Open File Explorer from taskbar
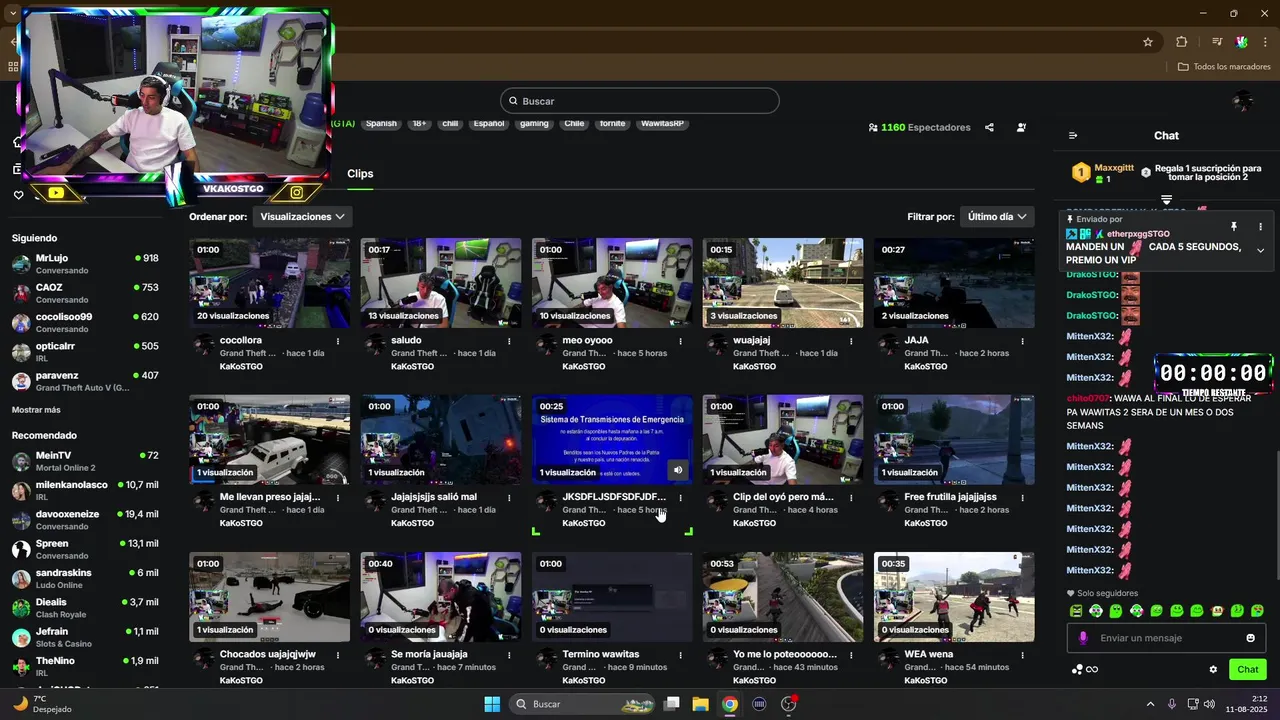The image size is (1280, 720). click(700, 704)
